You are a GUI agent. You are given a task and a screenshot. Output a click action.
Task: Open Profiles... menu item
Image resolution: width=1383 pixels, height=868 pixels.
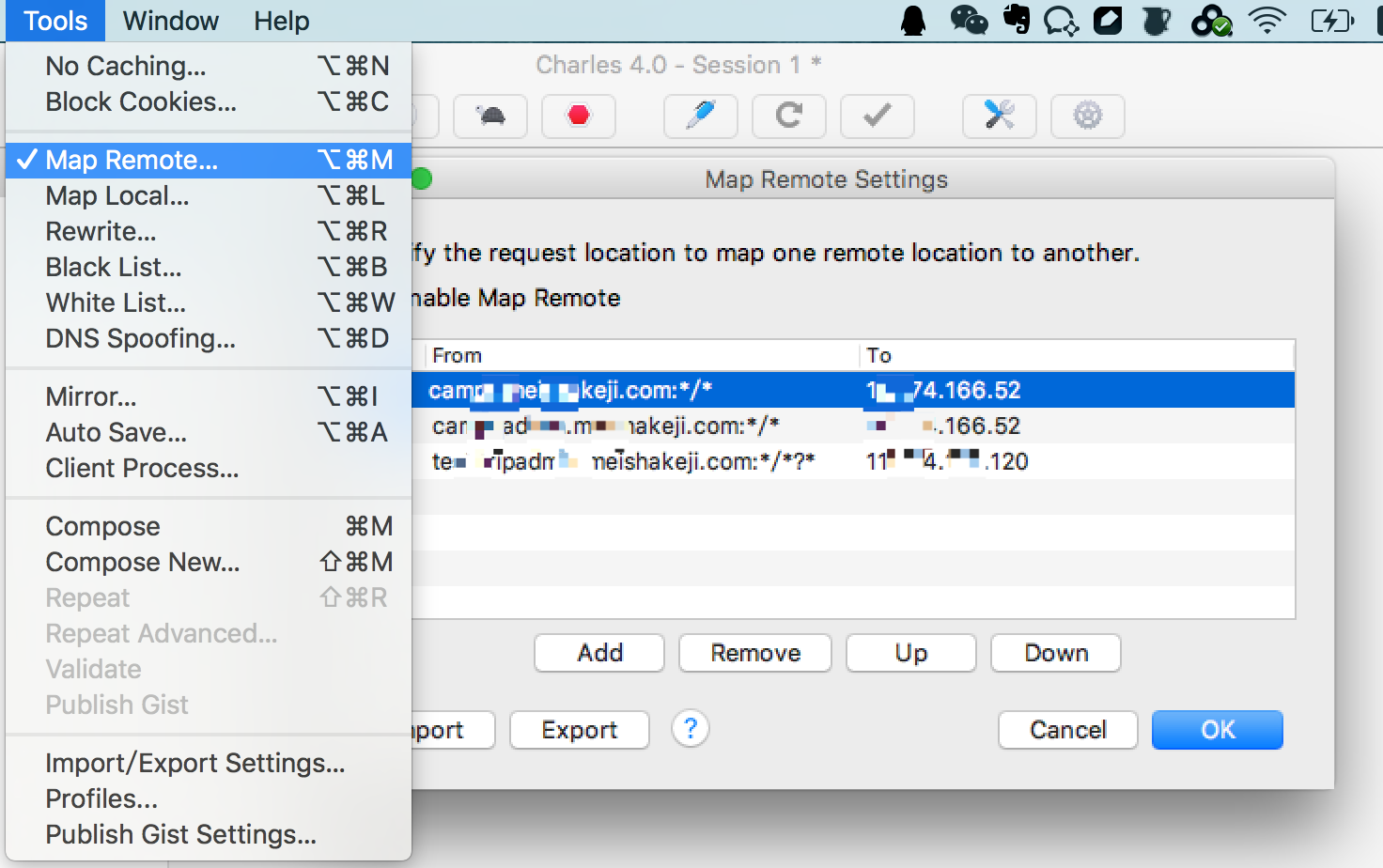(x=209, y=798)
